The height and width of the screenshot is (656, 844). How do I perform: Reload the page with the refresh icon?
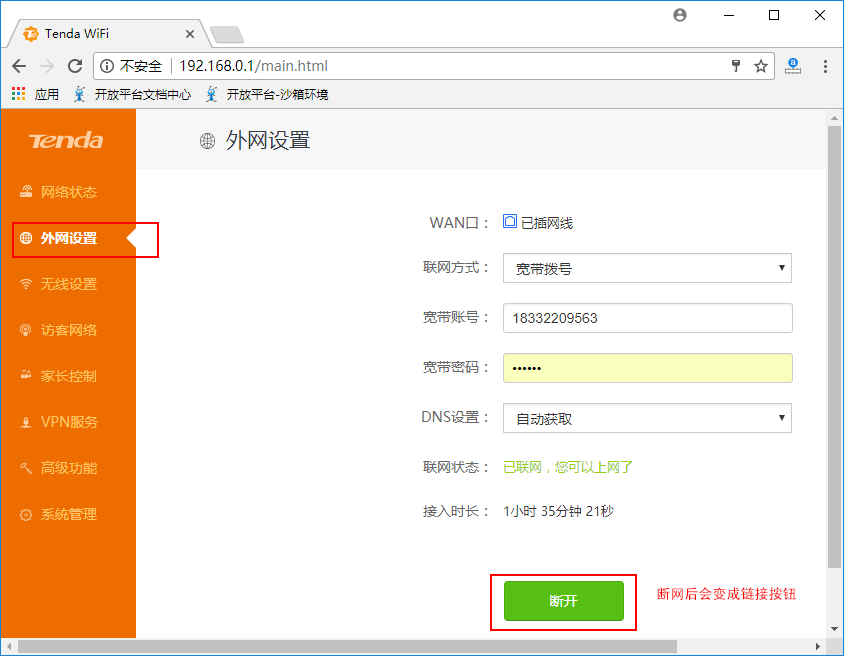click(x=75, y=66)
